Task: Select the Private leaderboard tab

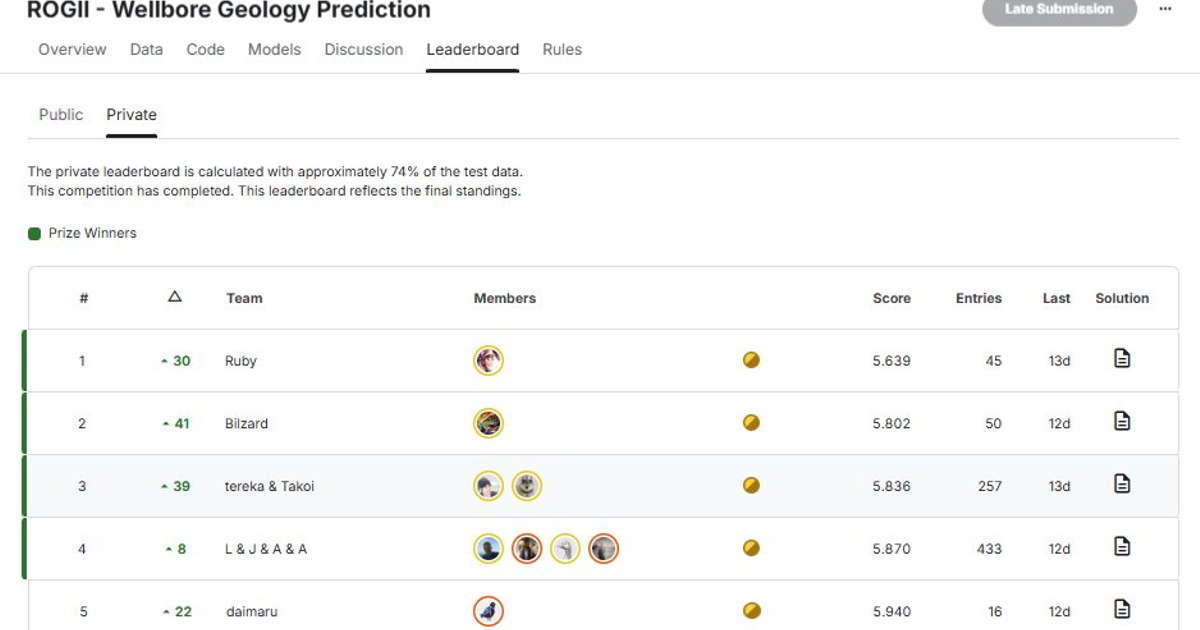Action: point(132,114)
